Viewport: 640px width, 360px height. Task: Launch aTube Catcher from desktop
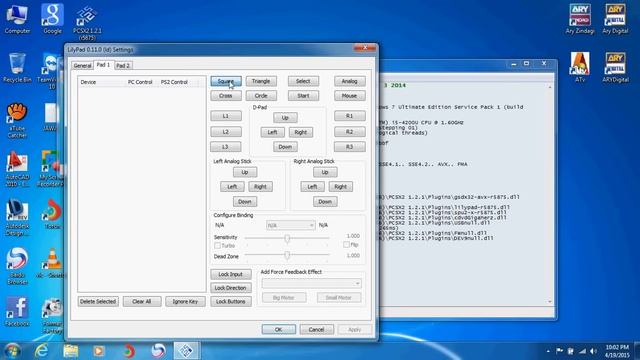click(x=17, y=120)
